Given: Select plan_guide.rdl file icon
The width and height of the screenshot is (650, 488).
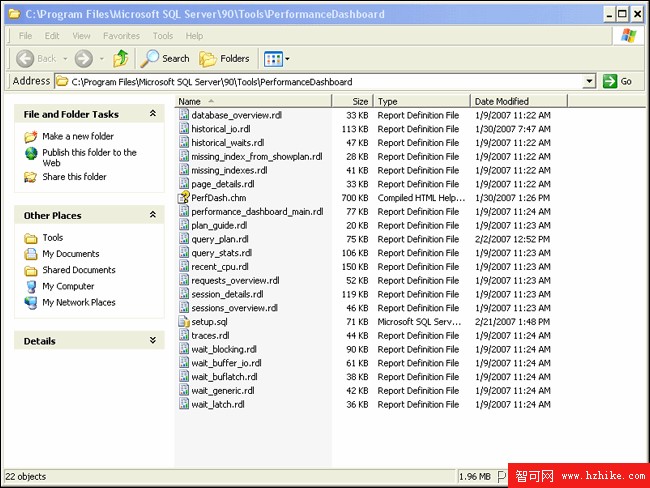Looking at the screenshot, I should 184,225.
